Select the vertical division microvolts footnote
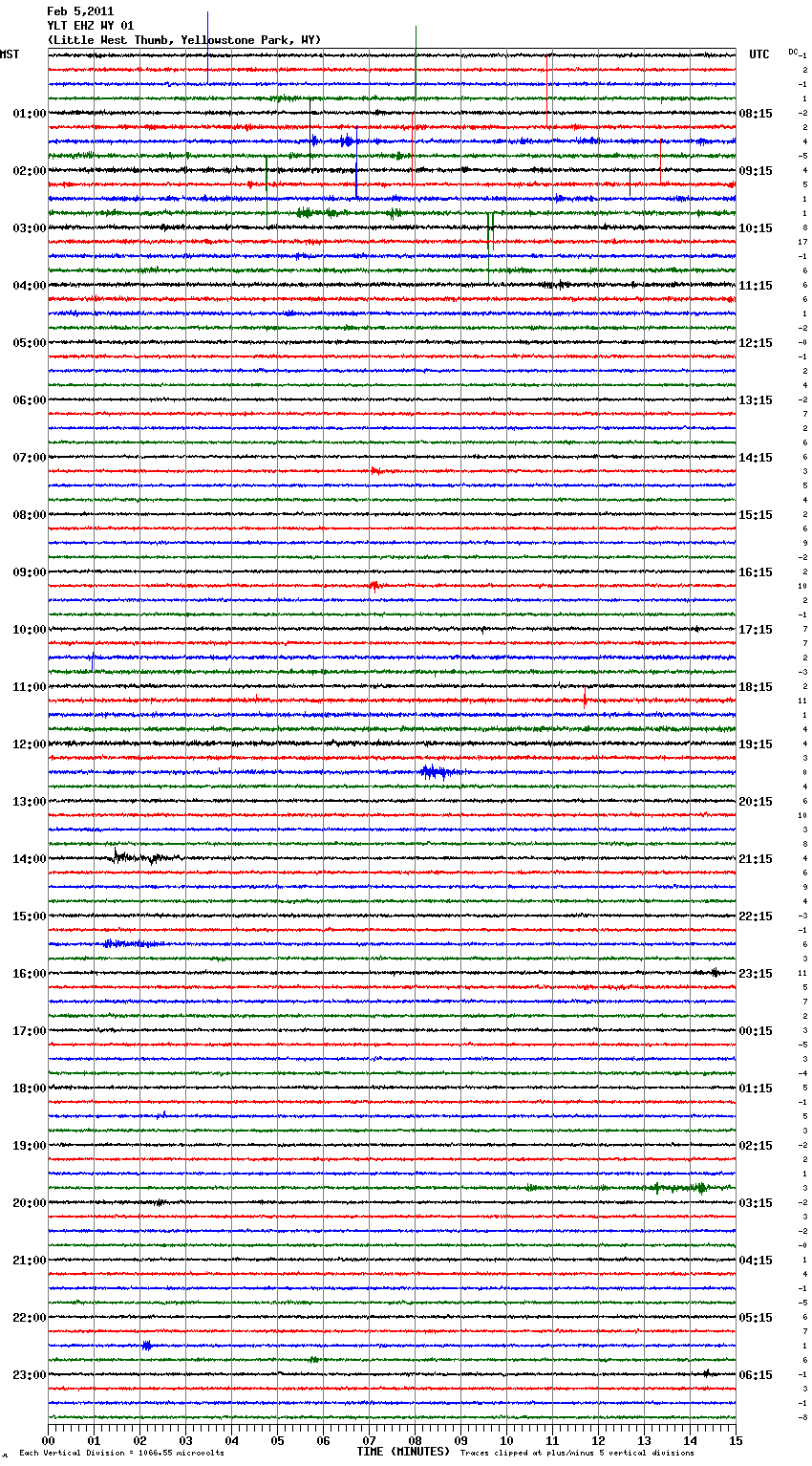 coord(121,1453)
